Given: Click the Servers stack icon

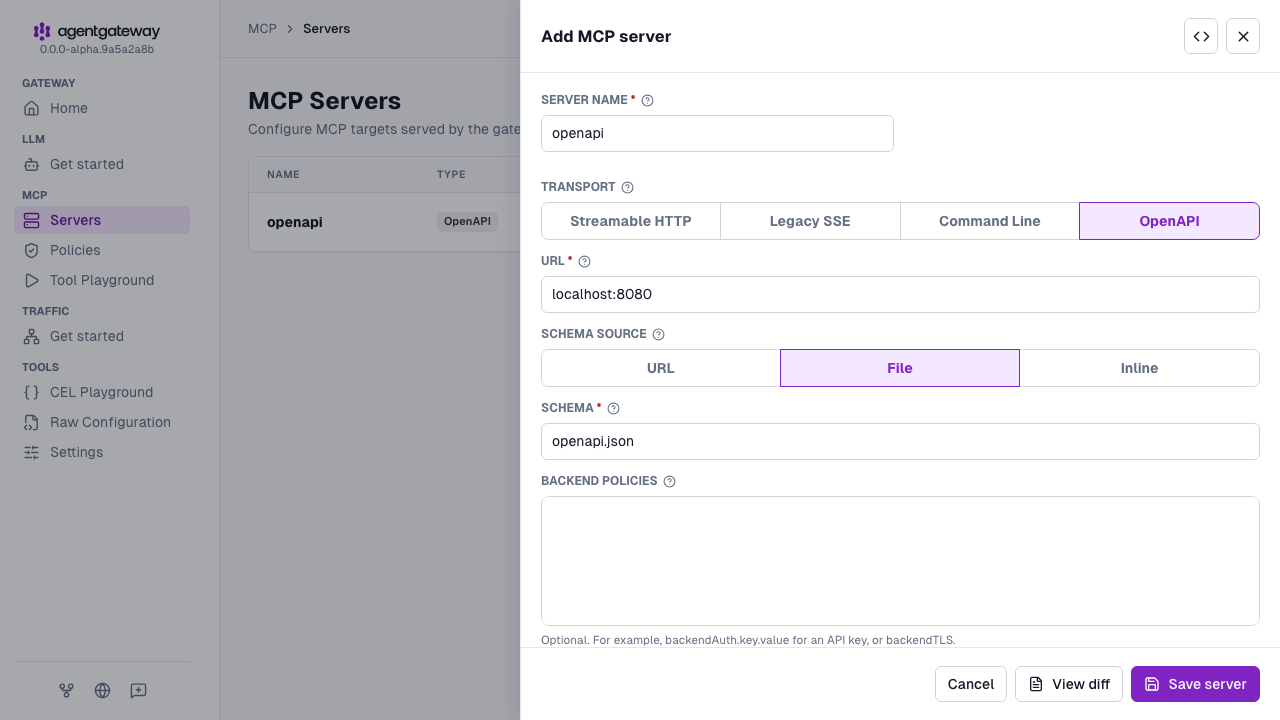Looking at the screenshot, I should pos(32,220).
